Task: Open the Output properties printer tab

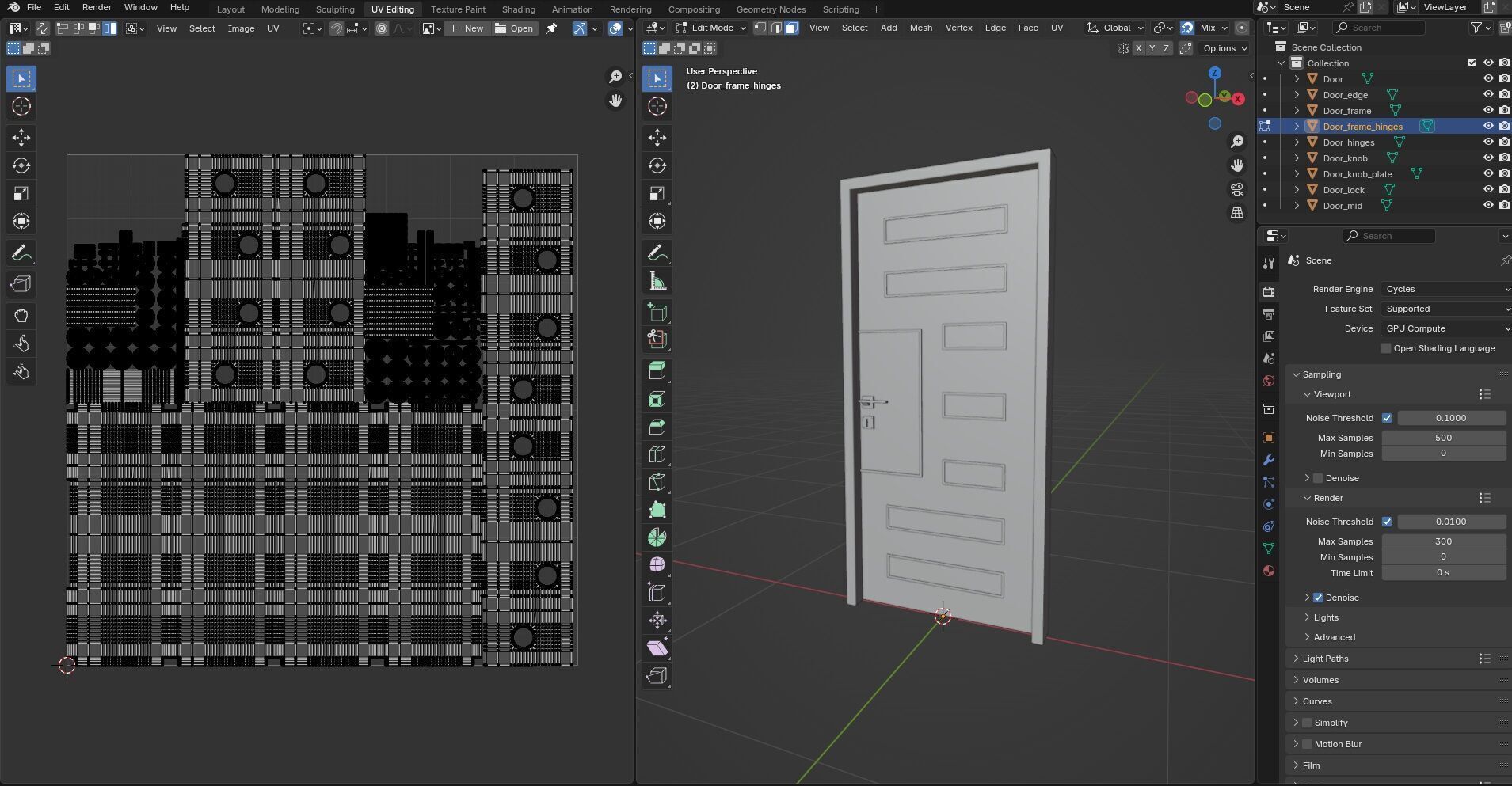Action: coord(1269,314)
